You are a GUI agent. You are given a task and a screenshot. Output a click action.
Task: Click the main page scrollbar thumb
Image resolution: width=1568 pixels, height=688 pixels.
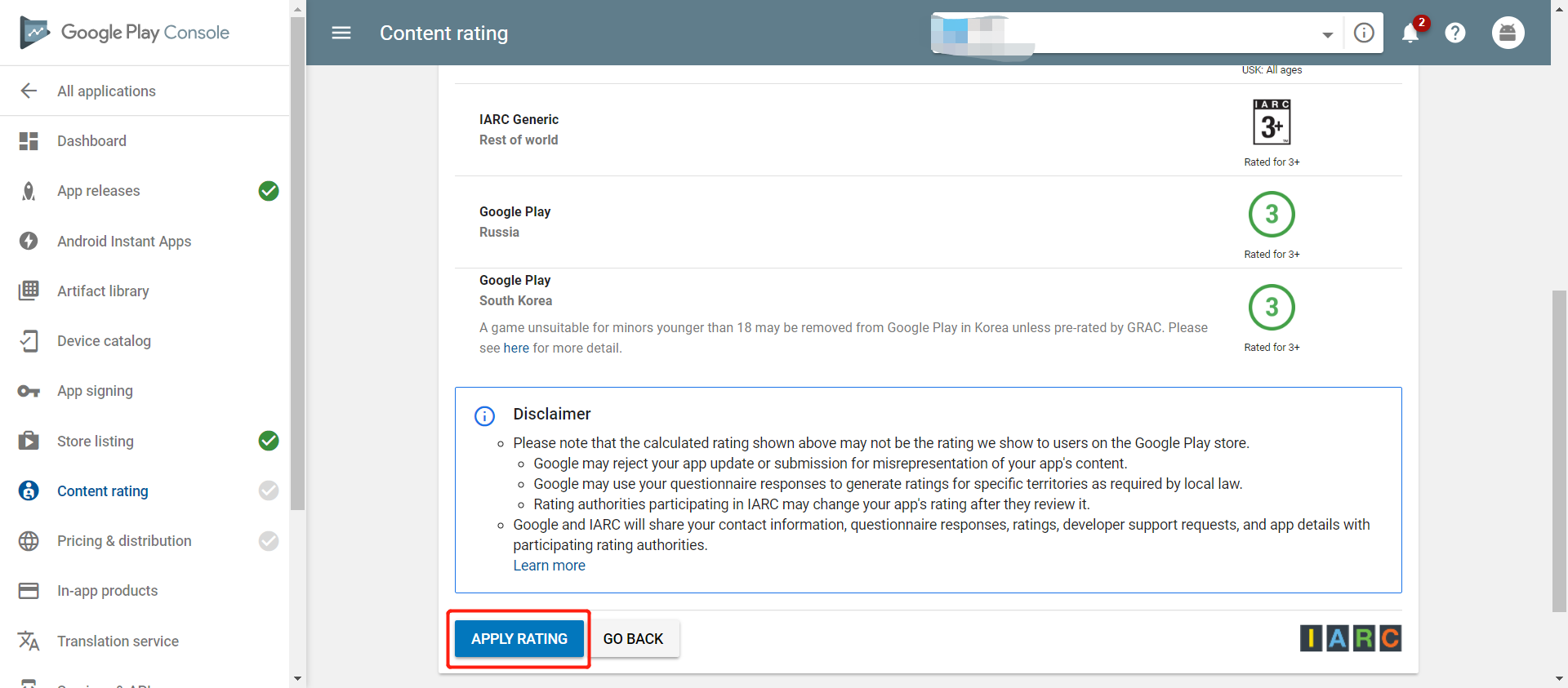(x=1559, y=451)
